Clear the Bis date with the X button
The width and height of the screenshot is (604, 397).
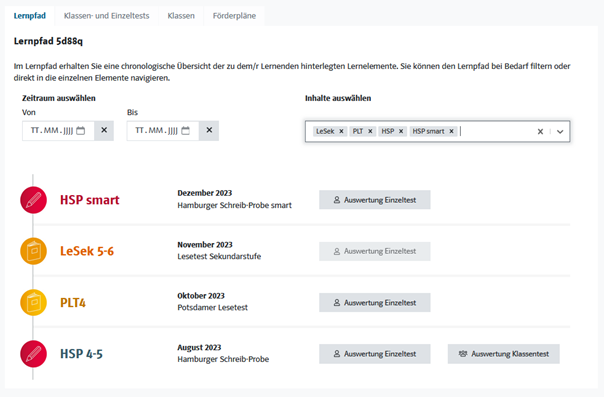209,131
